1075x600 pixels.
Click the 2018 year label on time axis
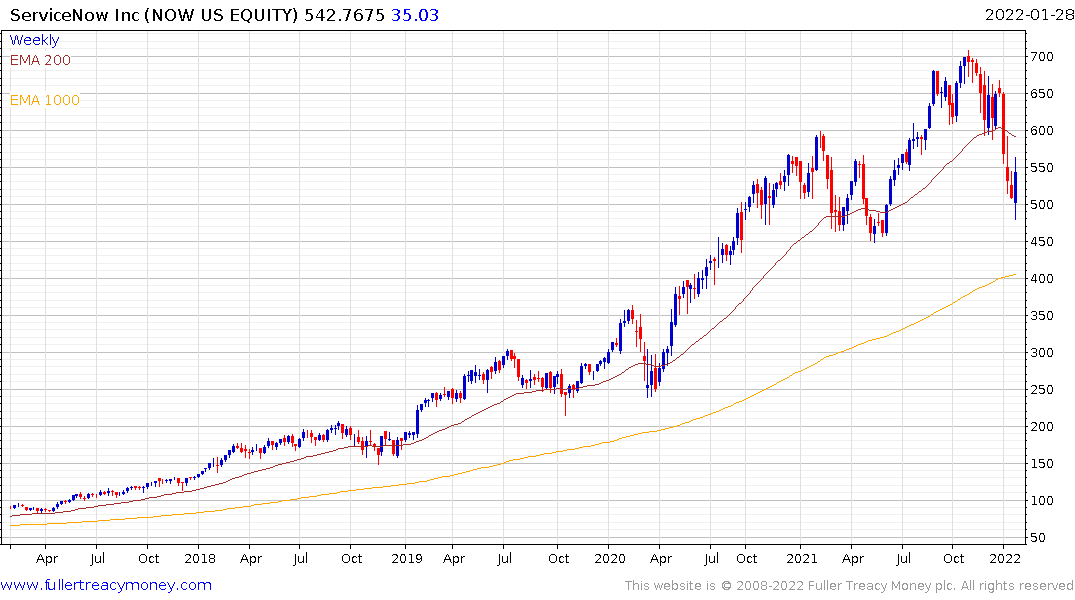[x=200, y=559]
